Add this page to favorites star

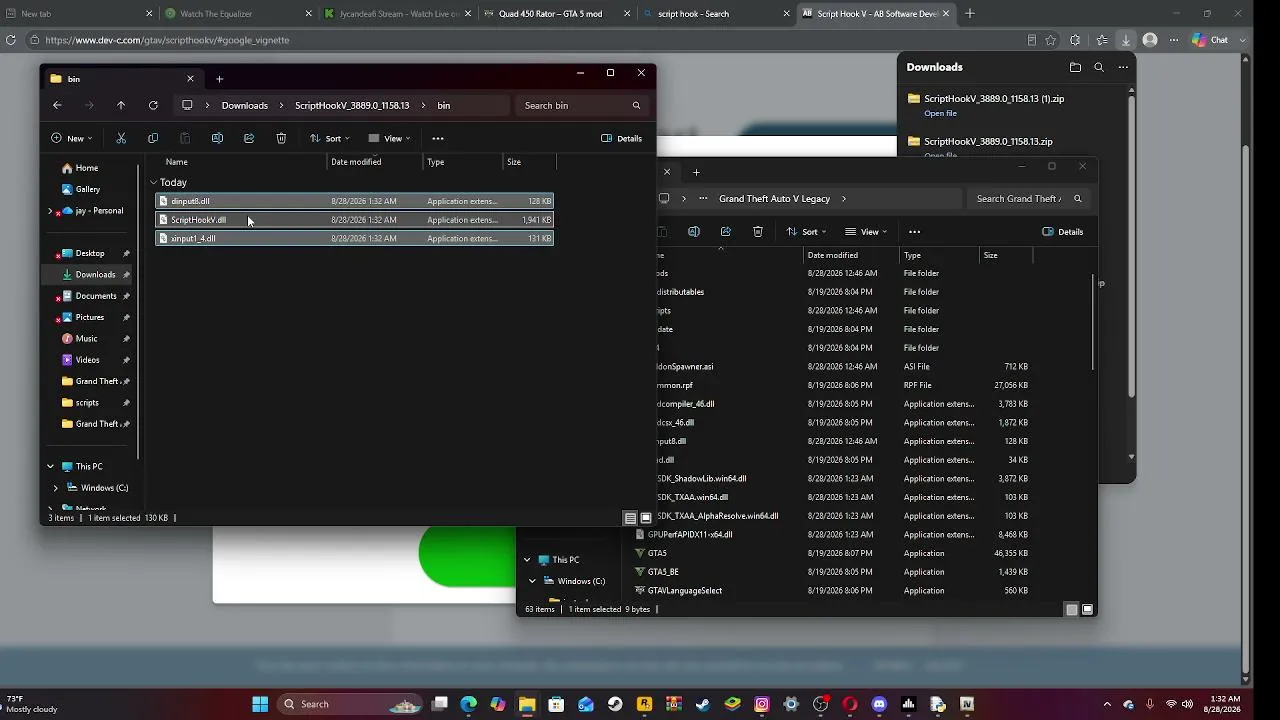tap(1051, 40)
